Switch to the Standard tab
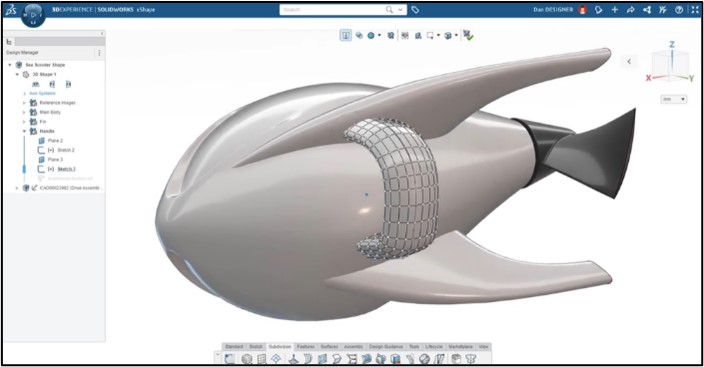704x367 pixels. pos(234,347)
